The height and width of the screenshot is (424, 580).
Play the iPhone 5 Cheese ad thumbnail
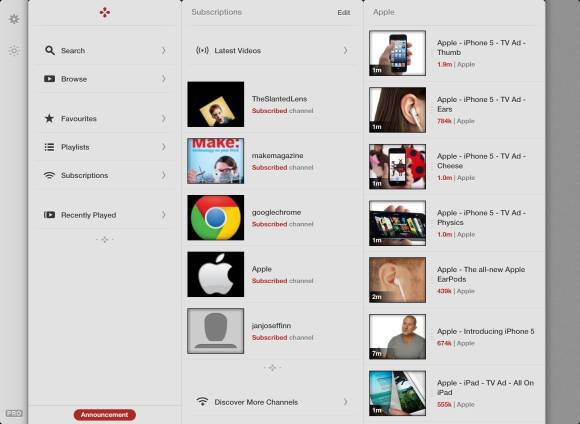[x=398, y=166]
